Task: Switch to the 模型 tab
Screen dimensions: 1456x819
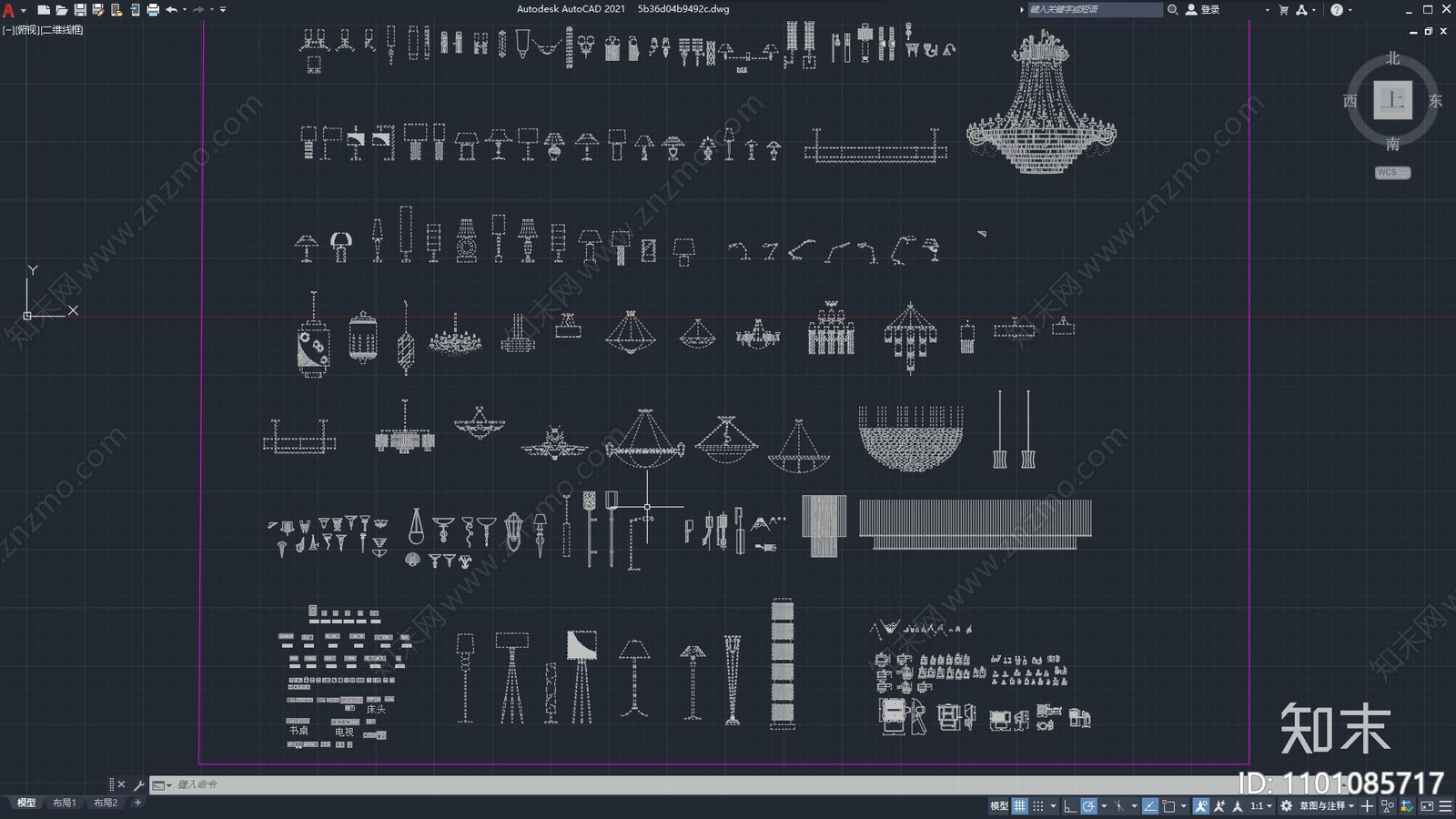Action: click(26, 803)
